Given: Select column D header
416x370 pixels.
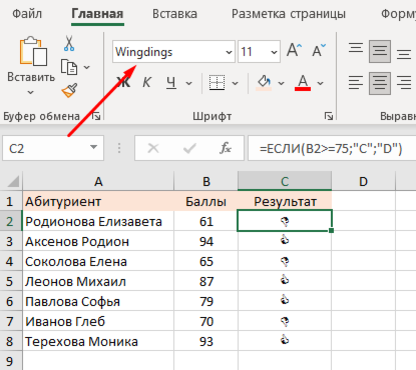Looking at the screenshot, I should coord(363,181).
